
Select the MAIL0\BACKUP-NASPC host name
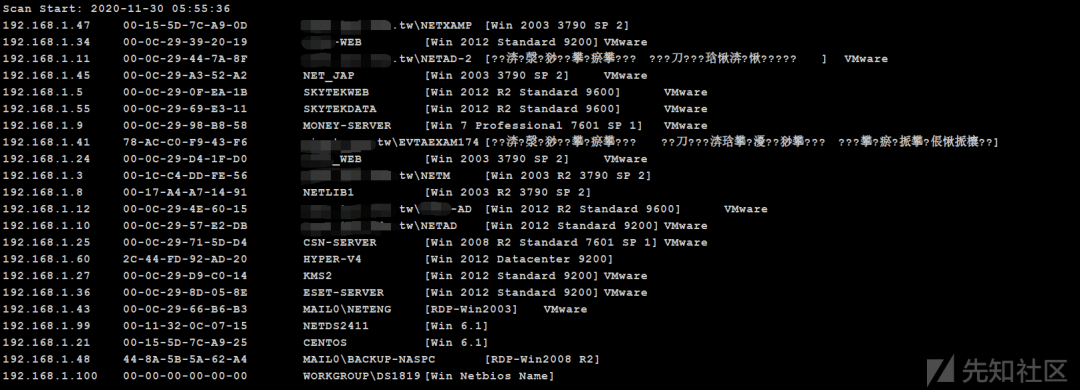tap(368, 359)
